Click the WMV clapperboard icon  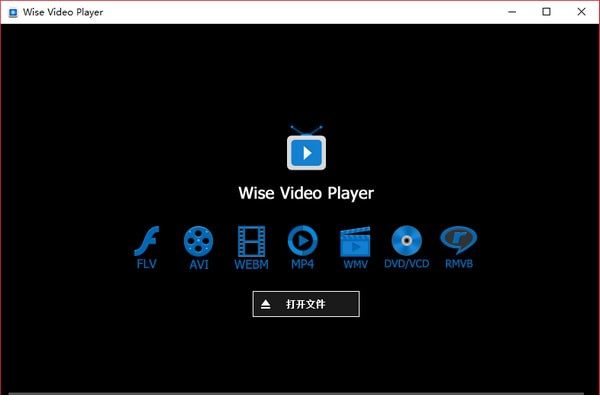point(355,242)
